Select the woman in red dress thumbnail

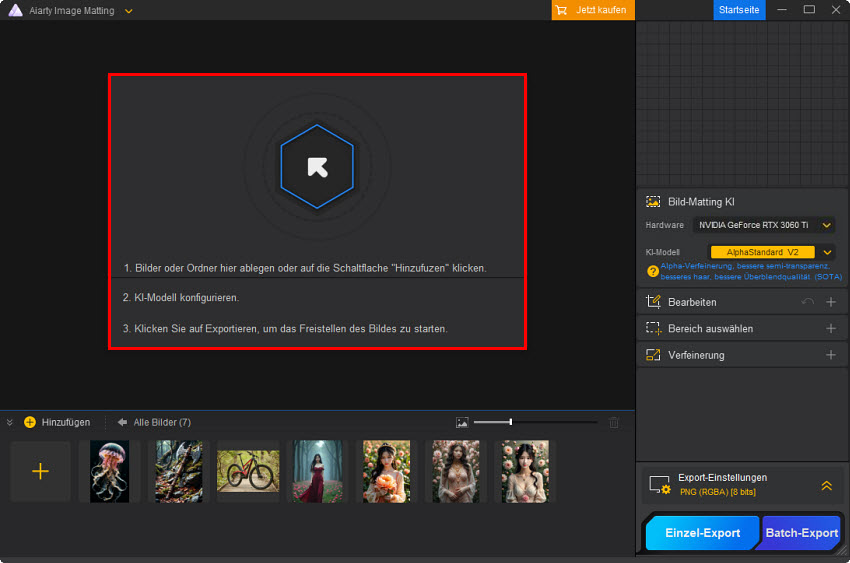pos(317,471)
